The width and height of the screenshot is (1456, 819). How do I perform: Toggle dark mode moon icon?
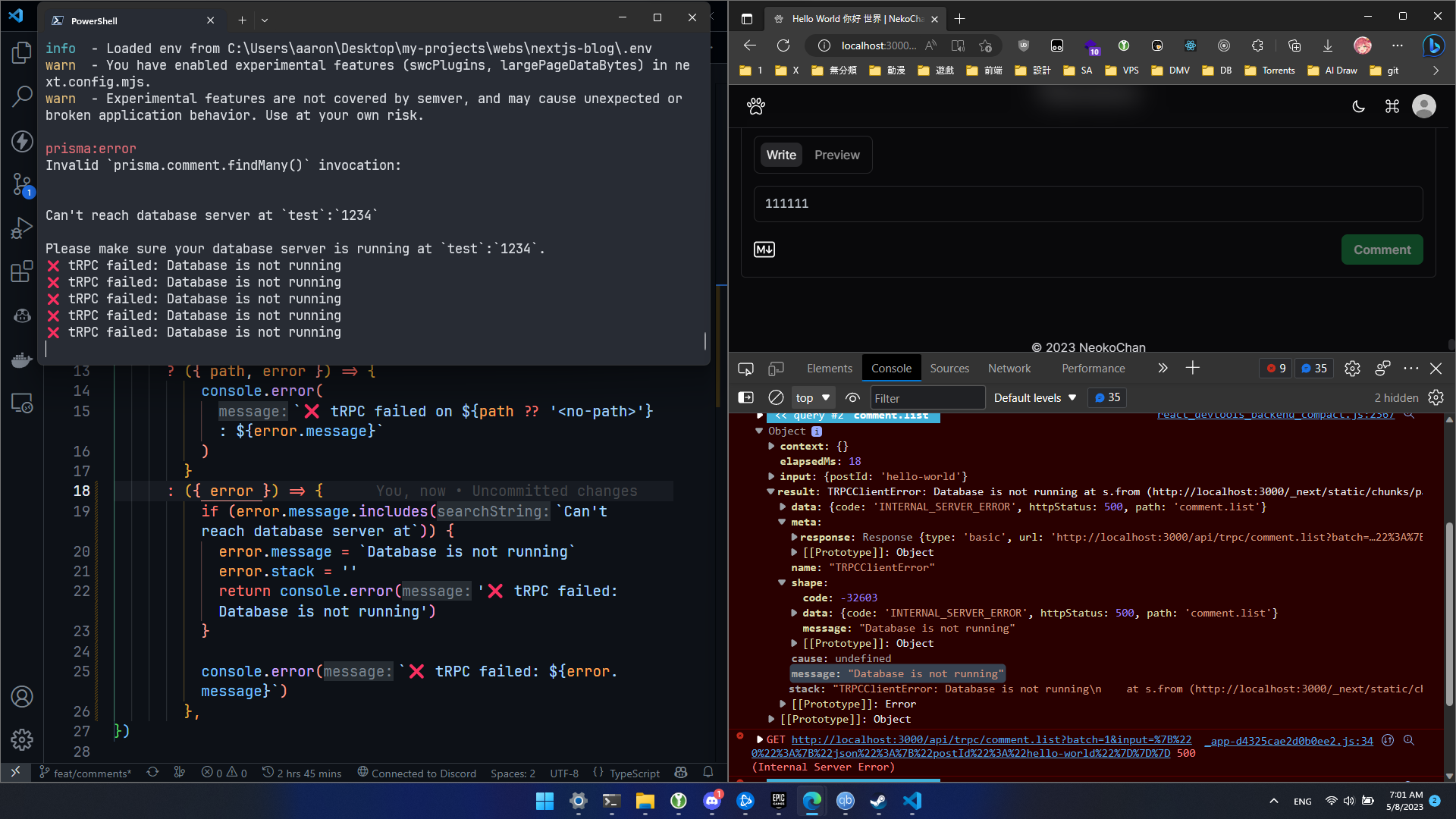coord(1358,106)
